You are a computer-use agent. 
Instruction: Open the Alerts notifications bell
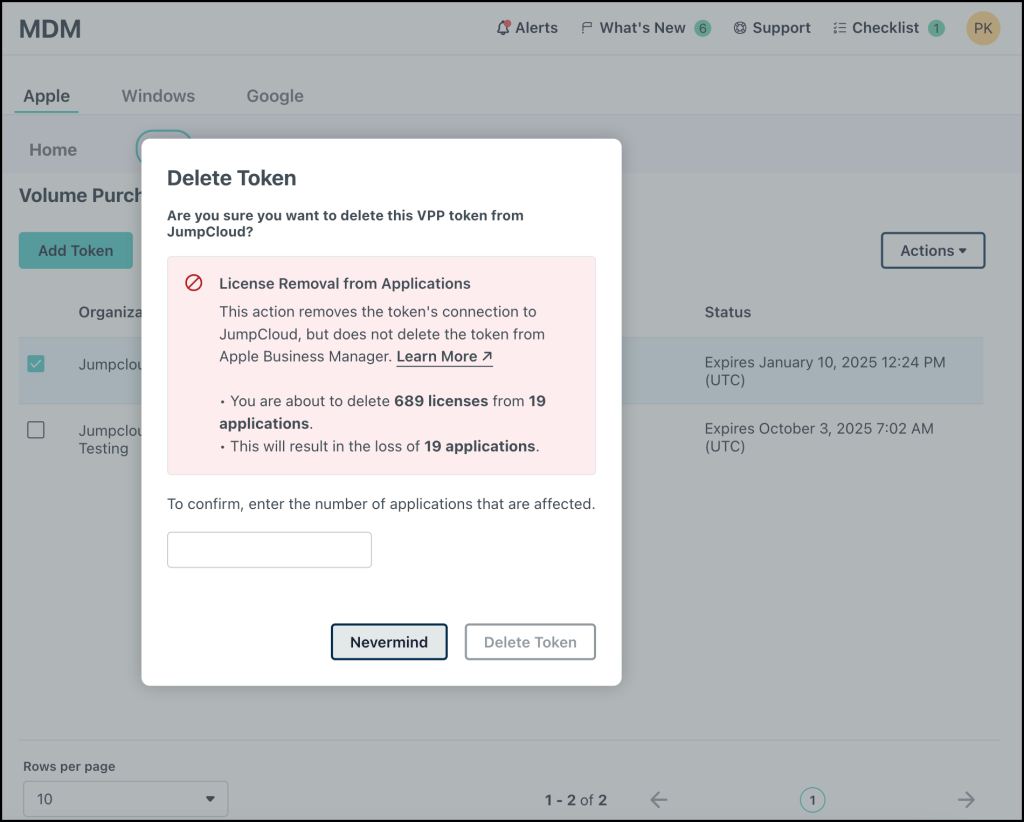527,28
